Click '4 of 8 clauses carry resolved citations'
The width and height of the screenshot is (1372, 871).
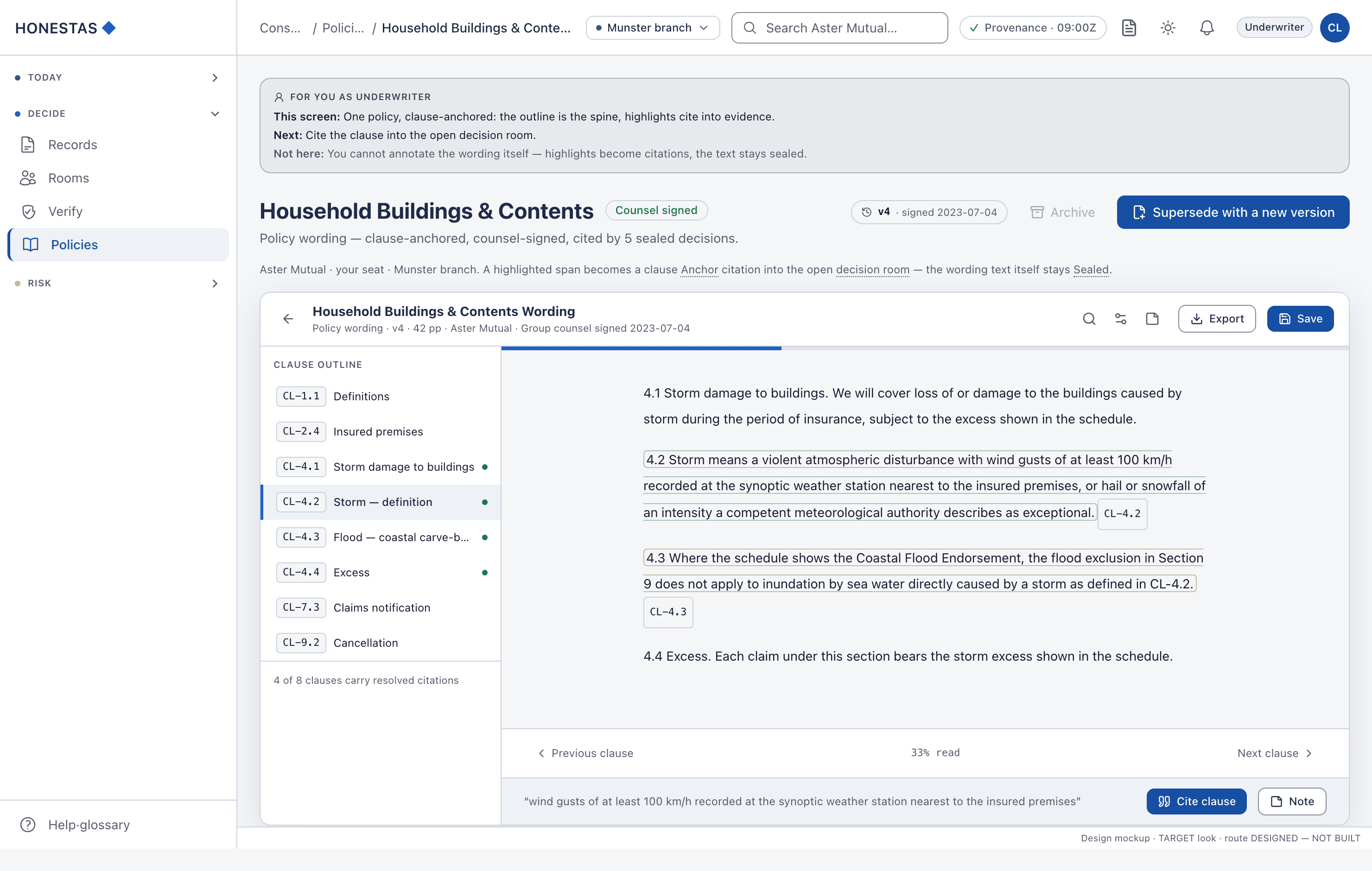click(x=366, y=680)
